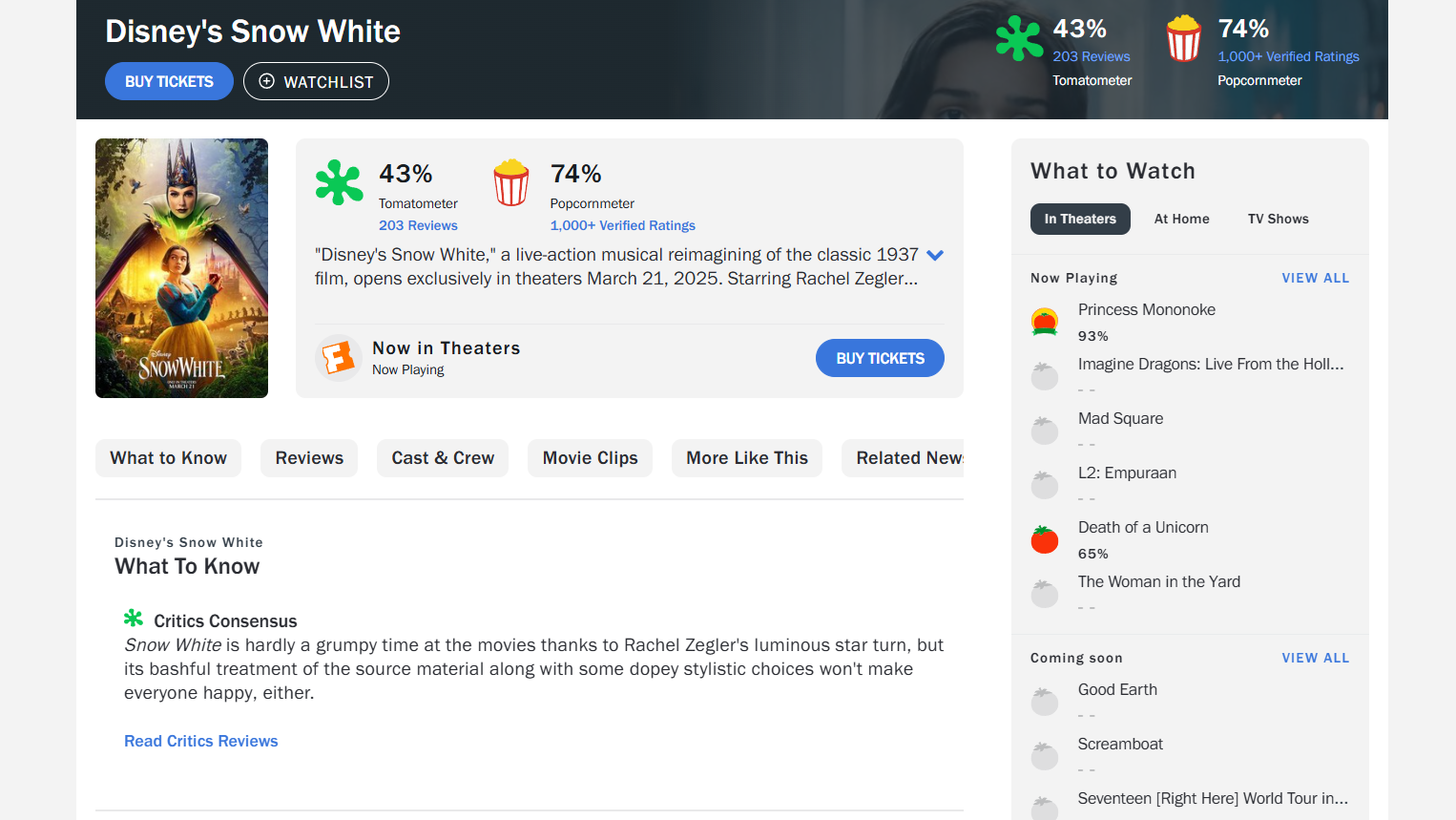This screenshot has width=1456, height=820.
Task: Click the grey tomato icon for L2: Empuraan
Action: (x=1045, y=485)
